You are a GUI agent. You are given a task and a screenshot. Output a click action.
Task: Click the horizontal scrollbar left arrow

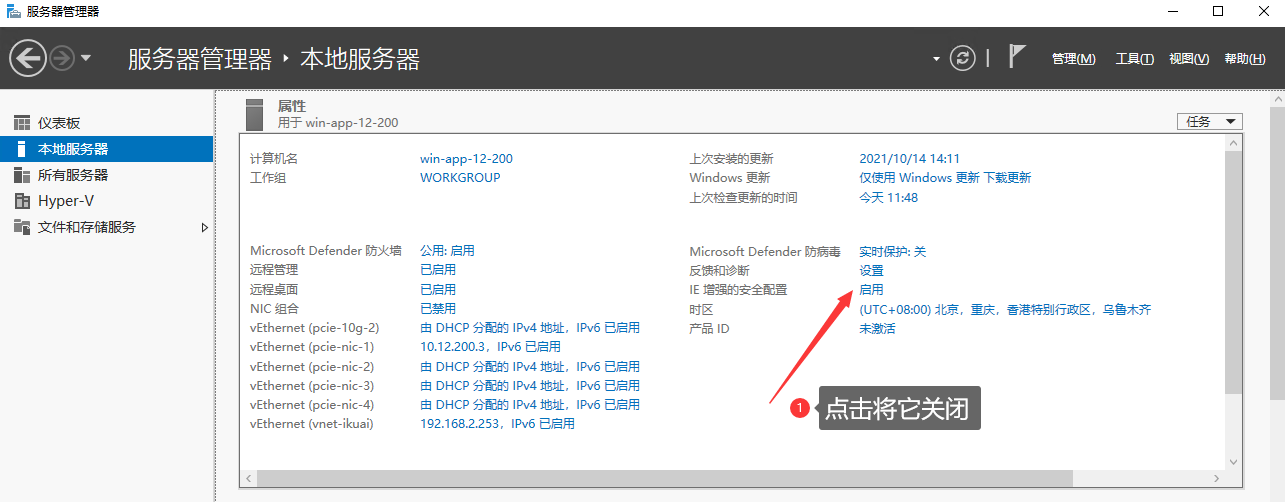249,480
